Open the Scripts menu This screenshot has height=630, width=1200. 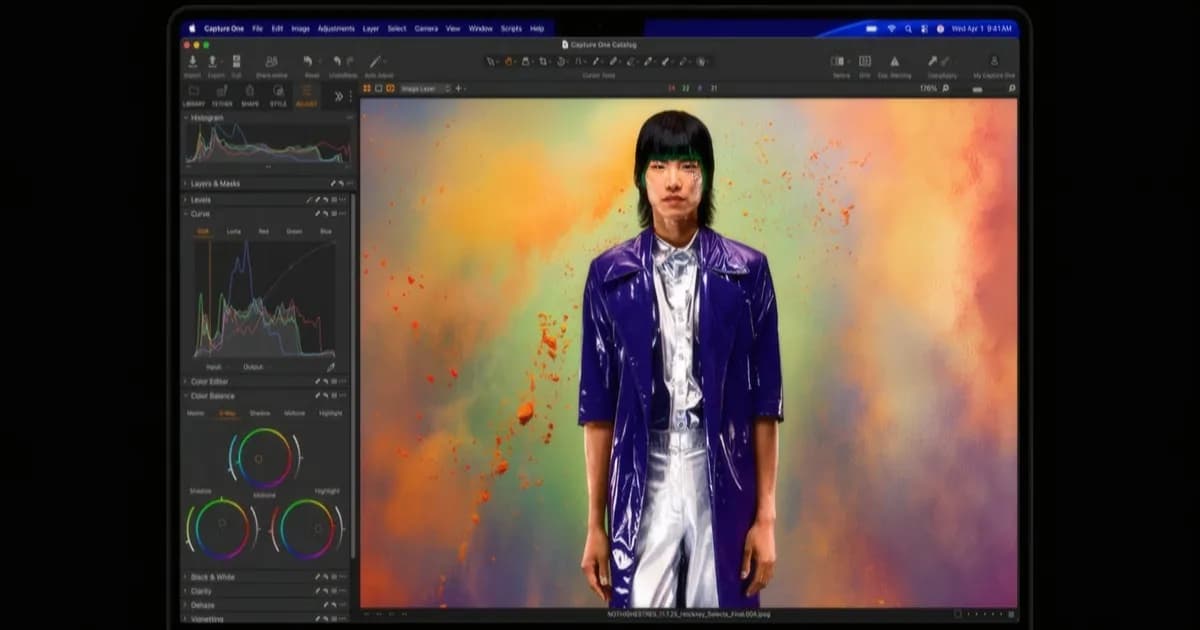point(512,29)
